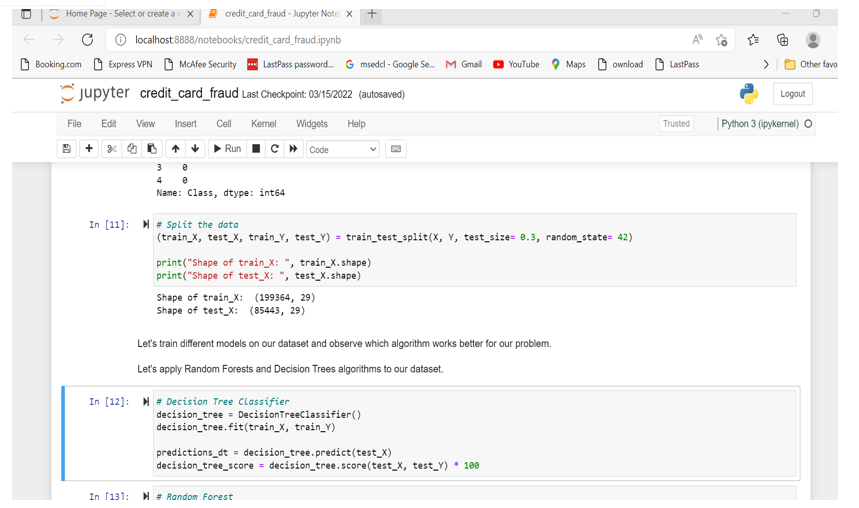Toggle output of the In [12] cell
This screenshot has width=859, height=508.
tap(146, 402)
